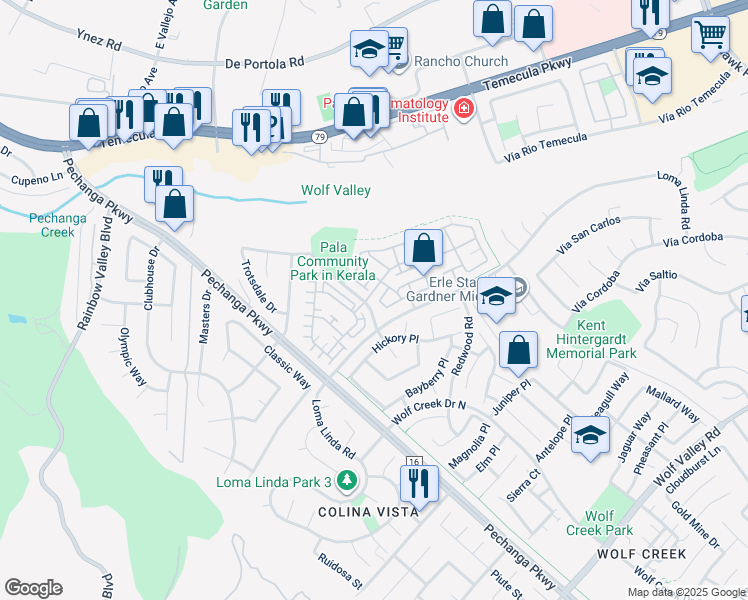Select the shopping bag marker on Juniper Pl

pos(519,351)
